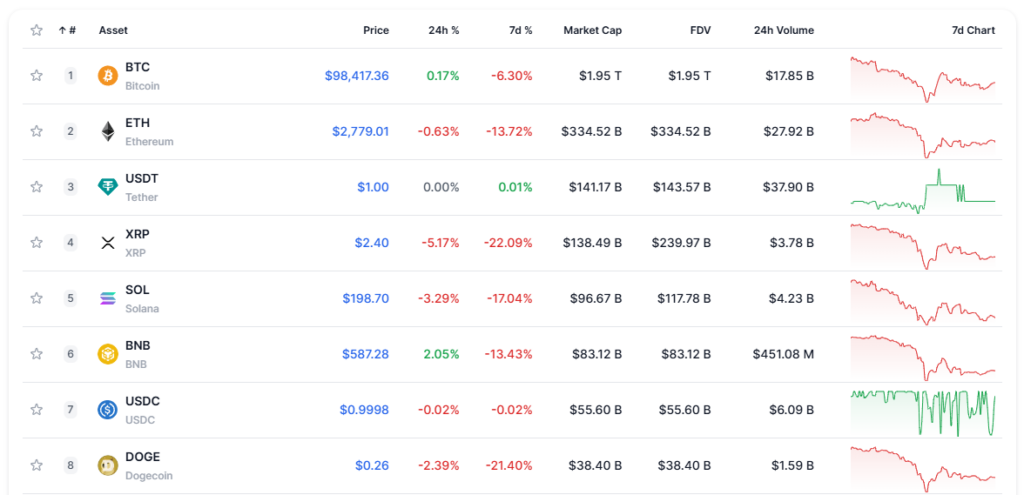
Task: Click the 2.05% 24h change value
Action: tap(443, 354)
